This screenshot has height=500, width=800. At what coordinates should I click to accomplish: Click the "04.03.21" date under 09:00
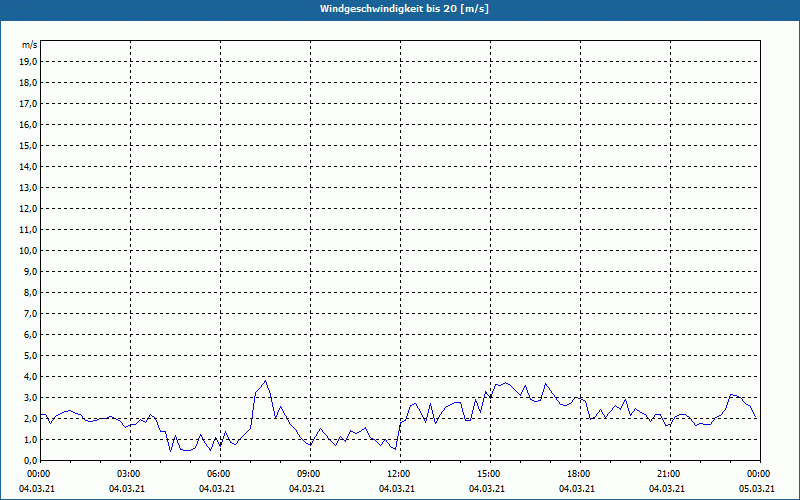[307, 489]
